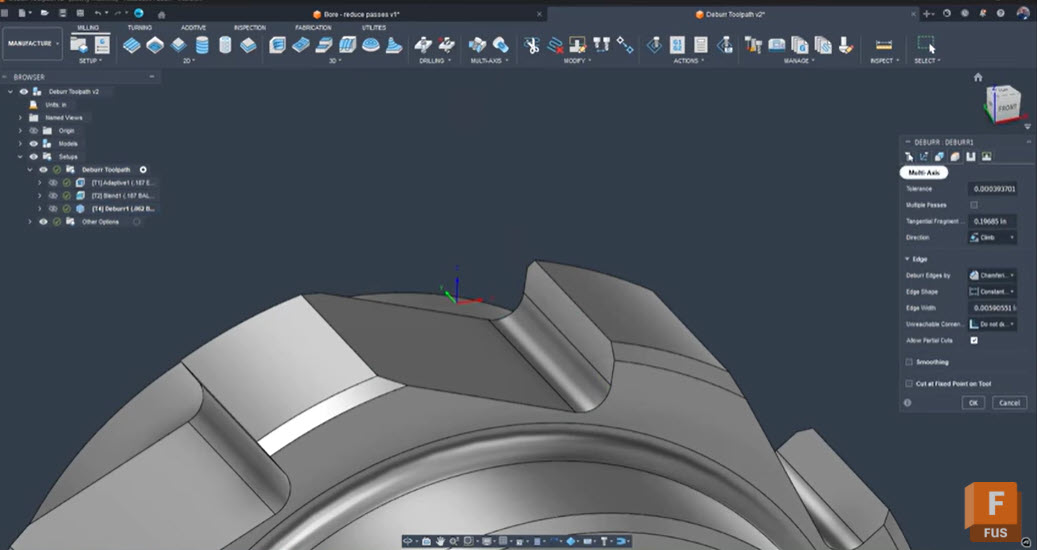
Task: Click the Post Process G1G2 icon
Action: point(677,45)
